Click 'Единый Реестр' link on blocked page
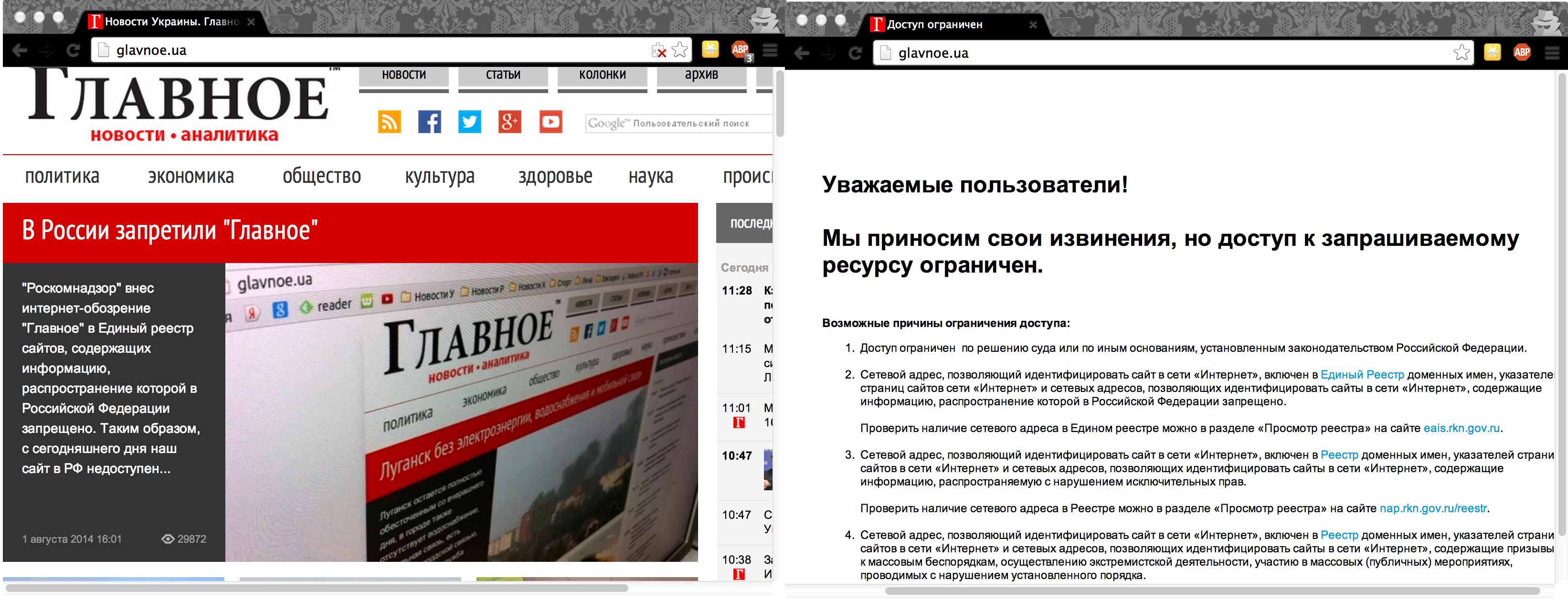The image size is (1568, 601). pos(1362,375)
